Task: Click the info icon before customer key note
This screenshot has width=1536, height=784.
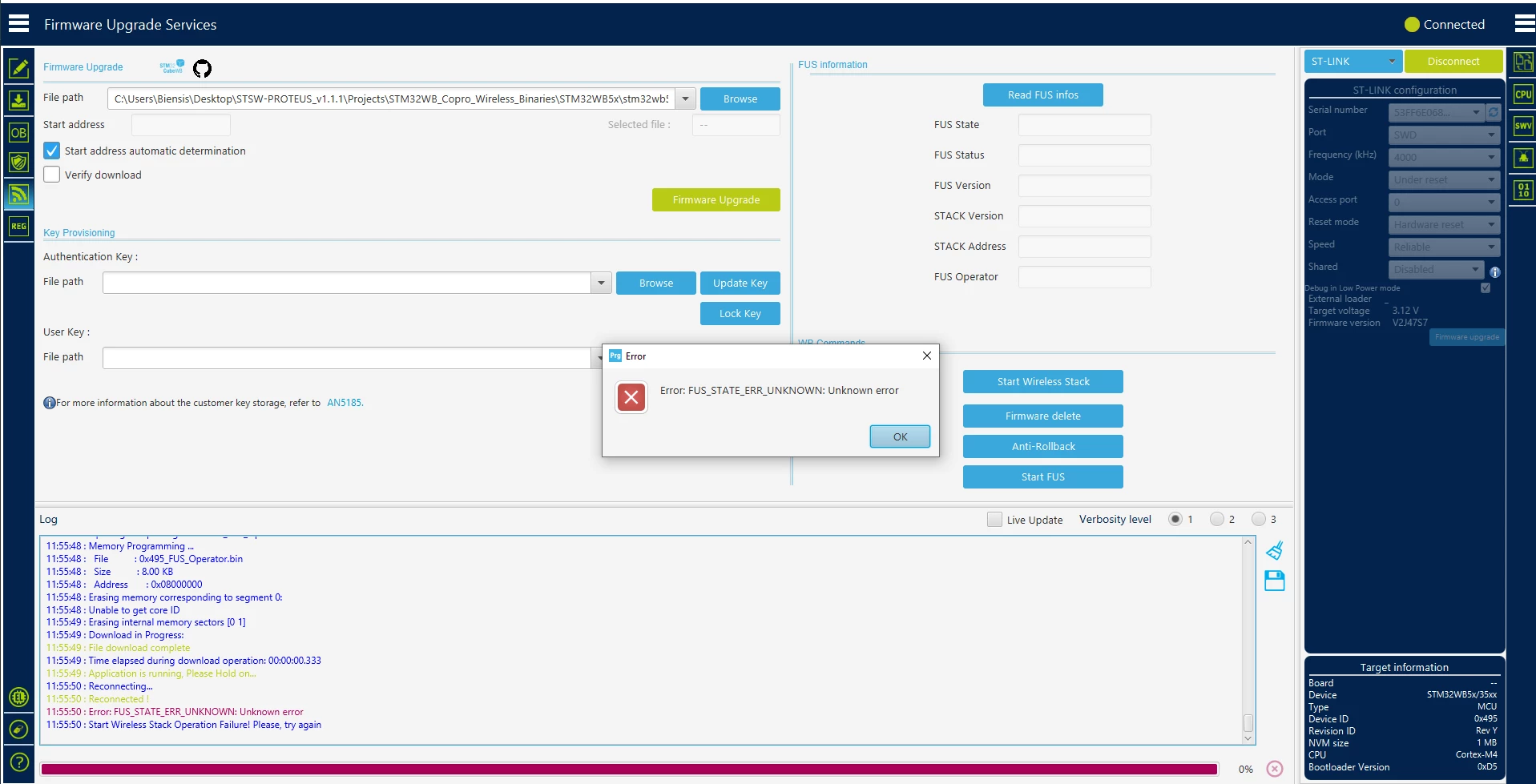Action: 49,403
